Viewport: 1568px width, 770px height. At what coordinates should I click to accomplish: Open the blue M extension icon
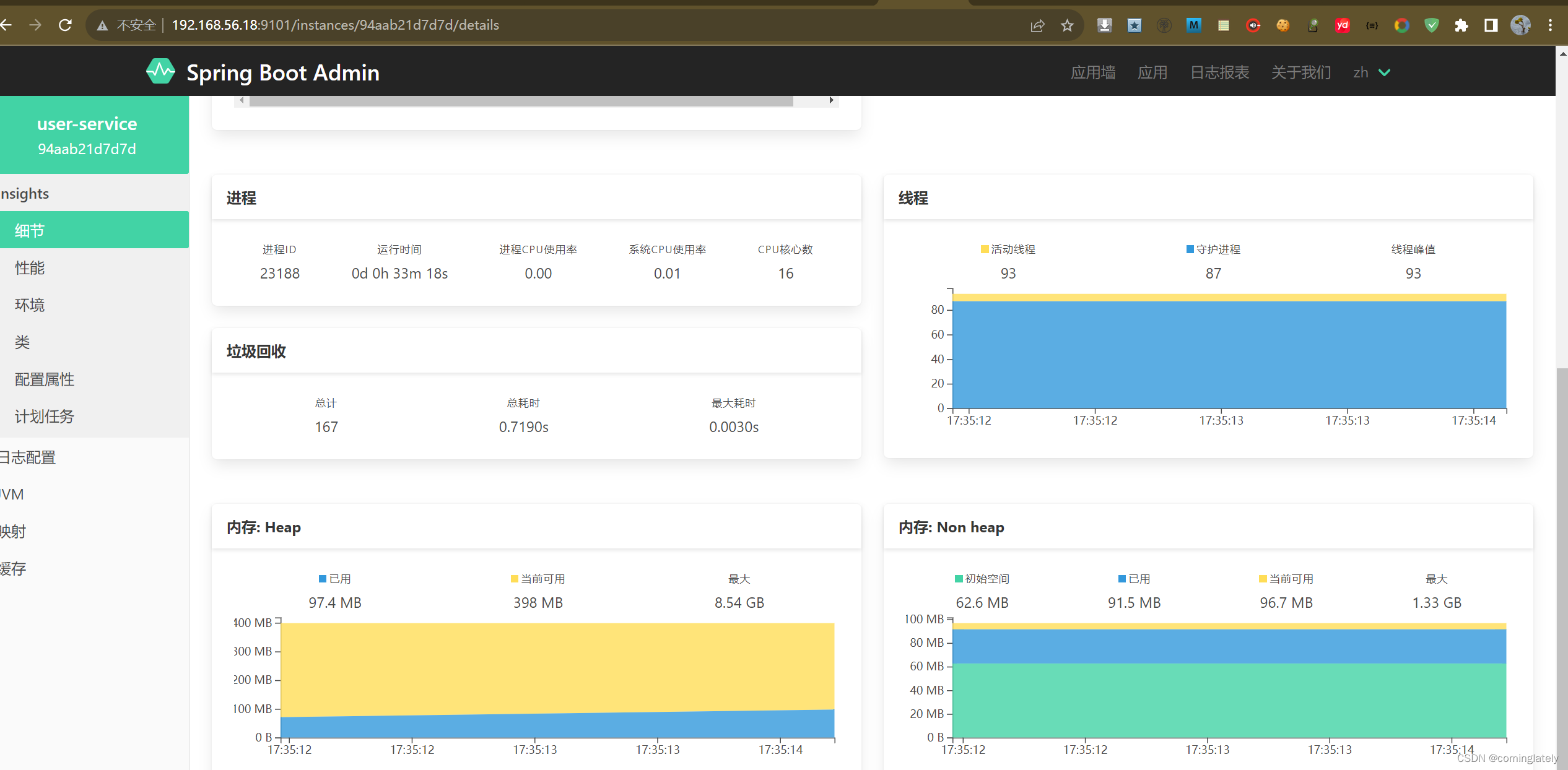point(1193,25)
